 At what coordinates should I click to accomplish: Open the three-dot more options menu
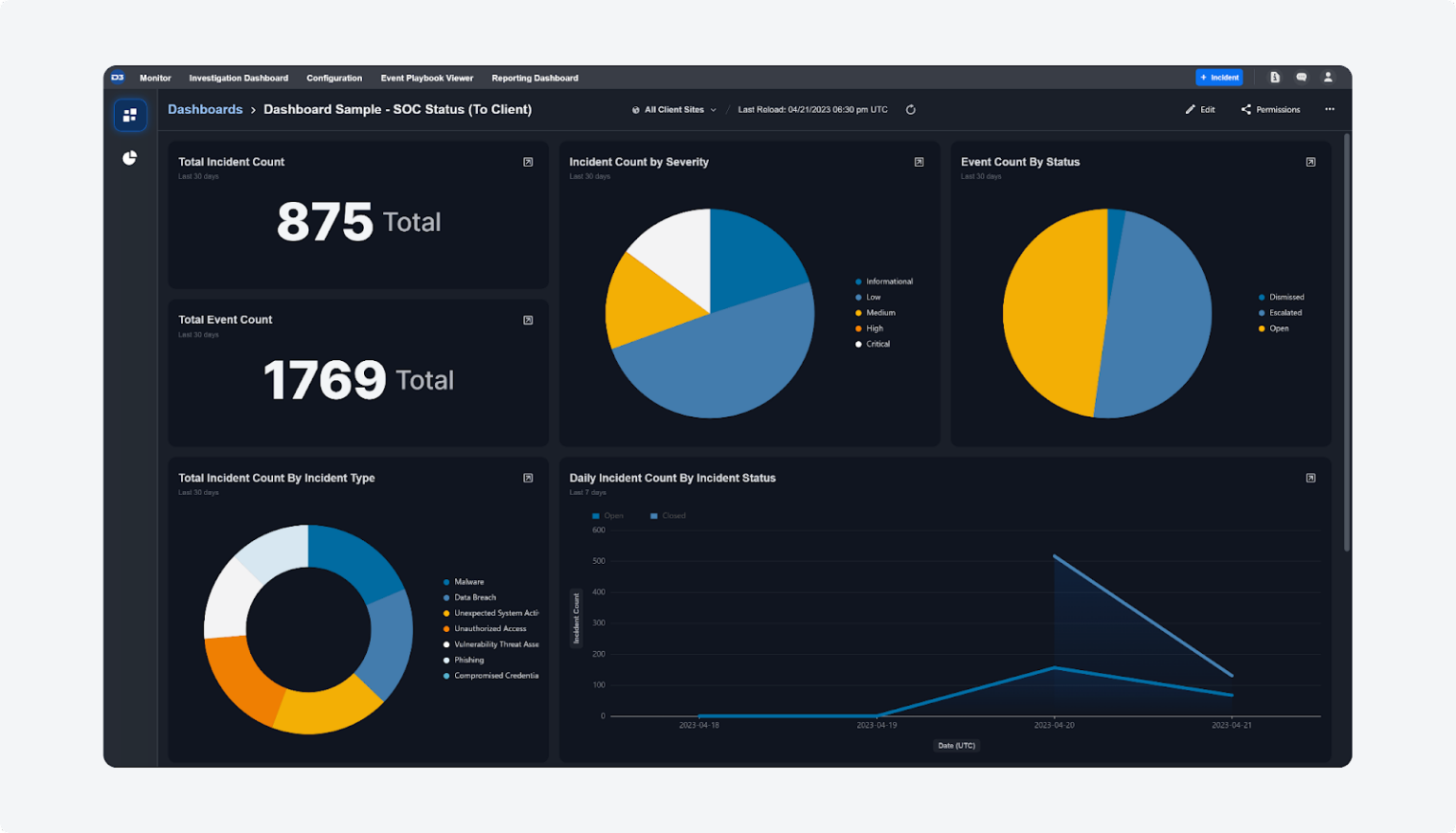click(x=1329, y=109)
